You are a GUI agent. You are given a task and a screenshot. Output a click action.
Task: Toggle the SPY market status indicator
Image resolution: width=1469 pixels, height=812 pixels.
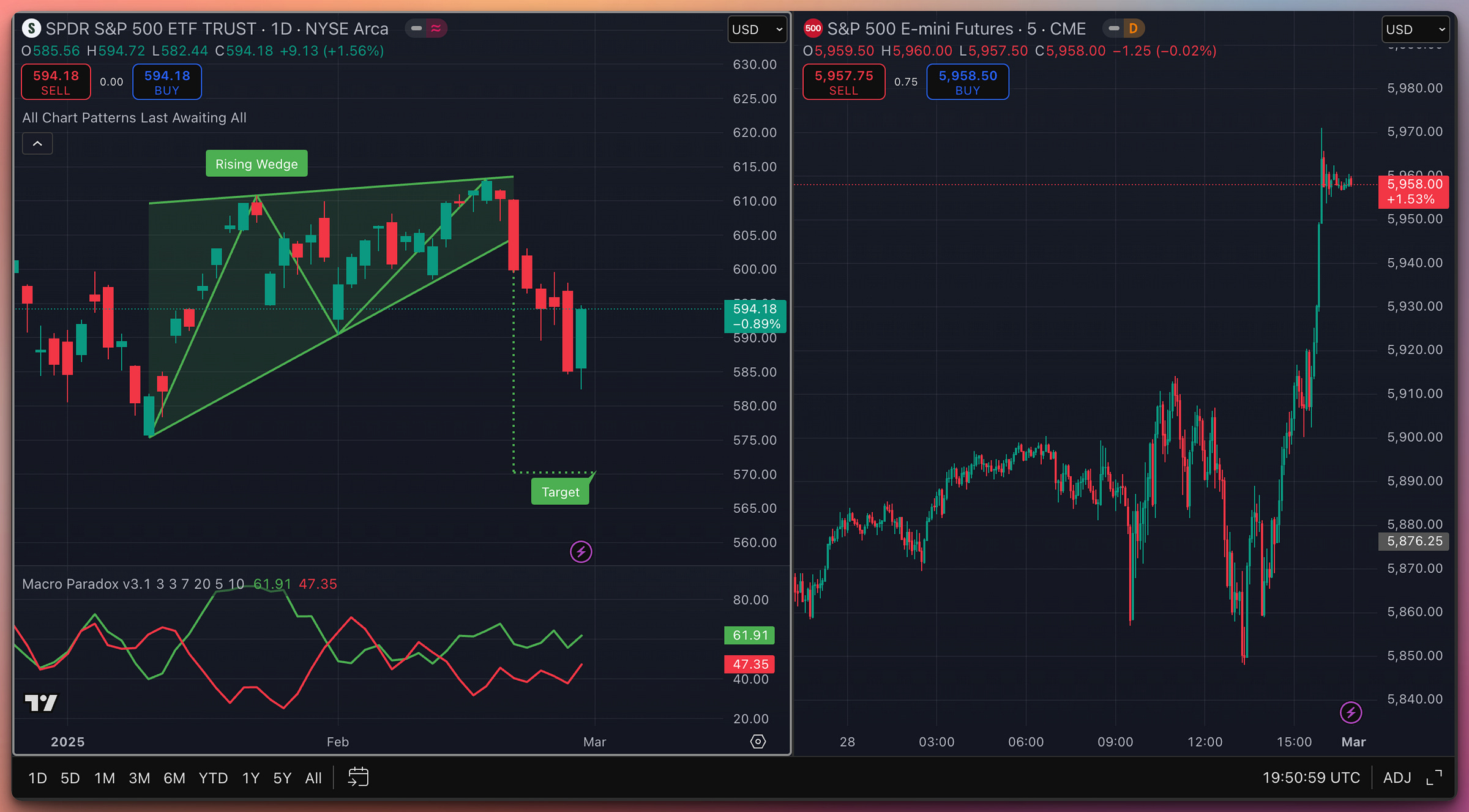[416, 28]
